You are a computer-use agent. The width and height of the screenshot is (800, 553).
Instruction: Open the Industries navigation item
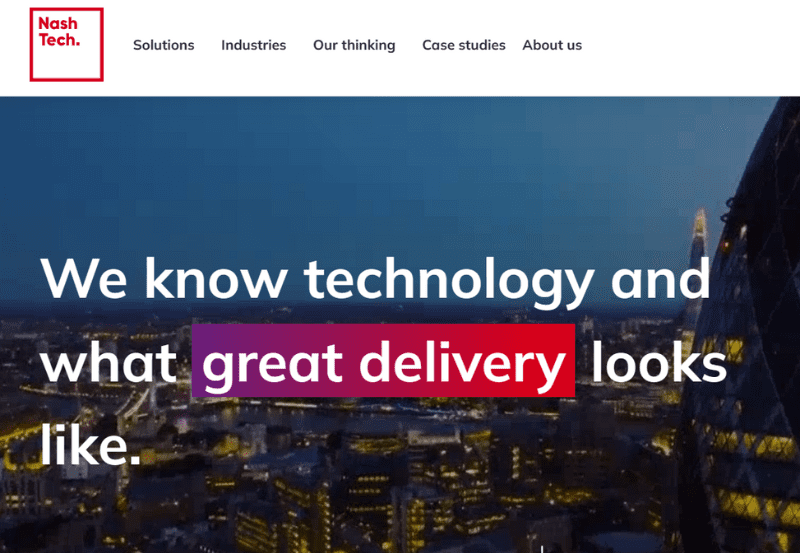click(254, 45)
